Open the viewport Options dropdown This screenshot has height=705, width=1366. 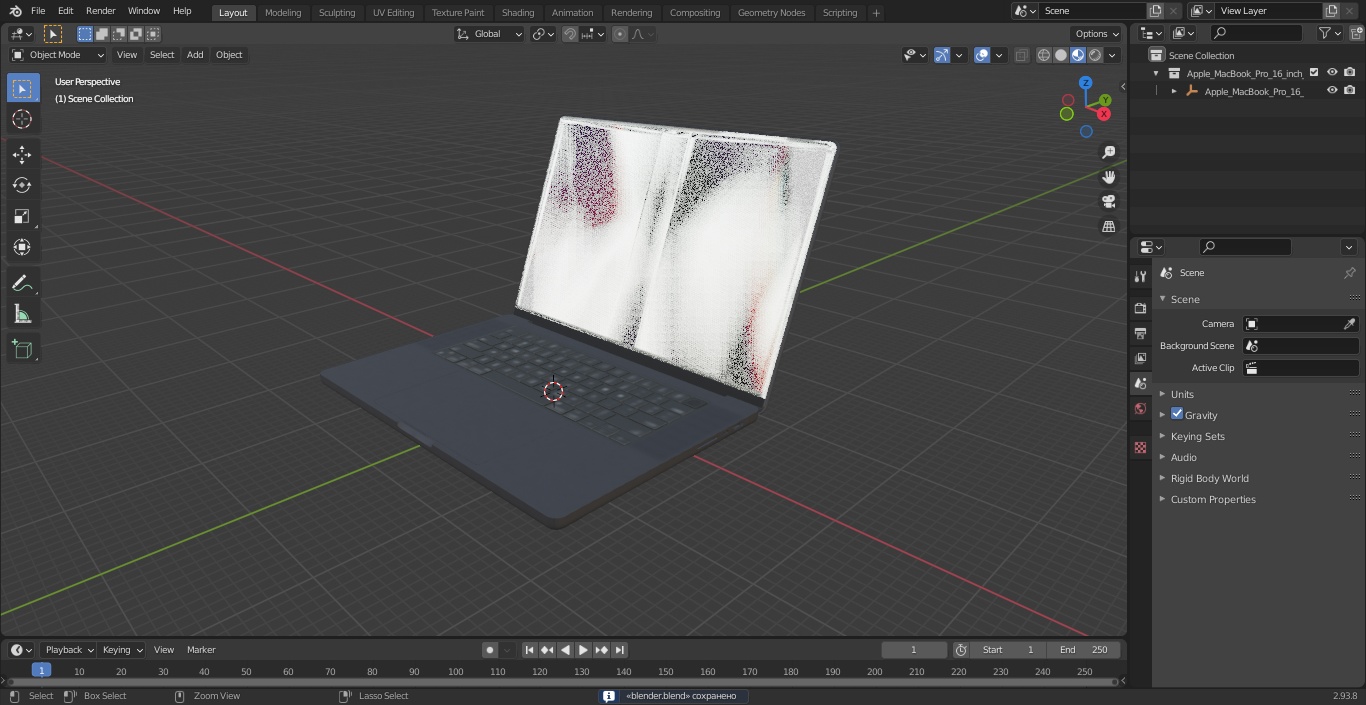1098,34
